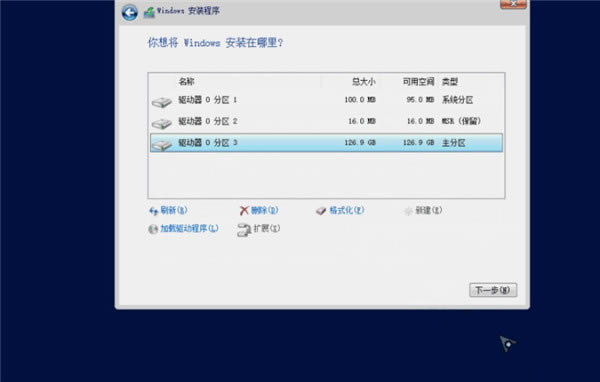Click the 系统分区 type cell
This screenshot has height=382, width=600.
point(458,100)
